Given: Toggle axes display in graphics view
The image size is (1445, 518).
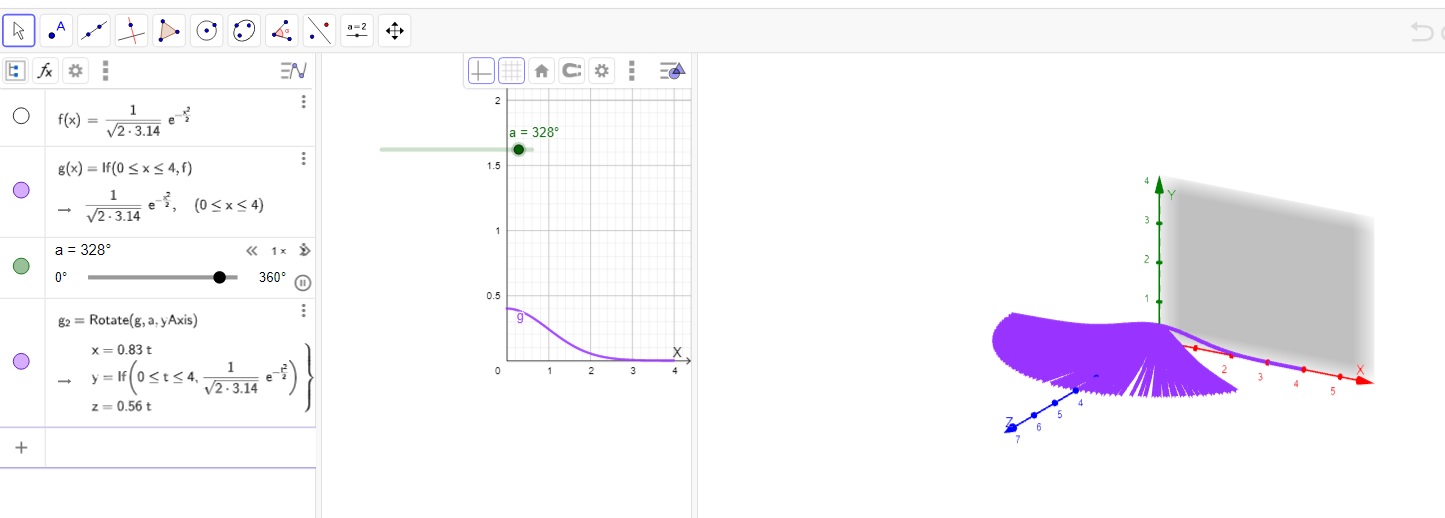Looking at the screenshot, I should click(482, 71).
